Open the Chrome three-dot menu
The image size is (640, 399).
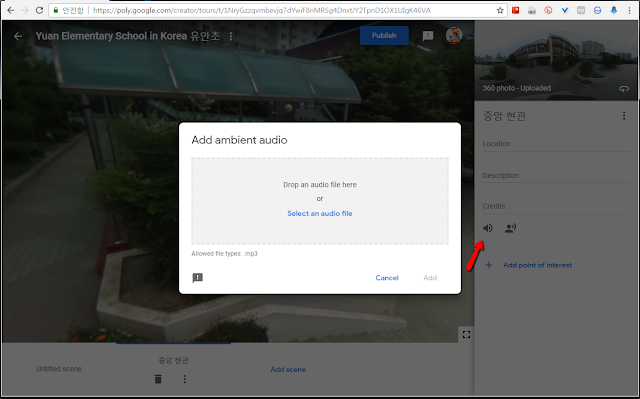[x=630, y=10]
